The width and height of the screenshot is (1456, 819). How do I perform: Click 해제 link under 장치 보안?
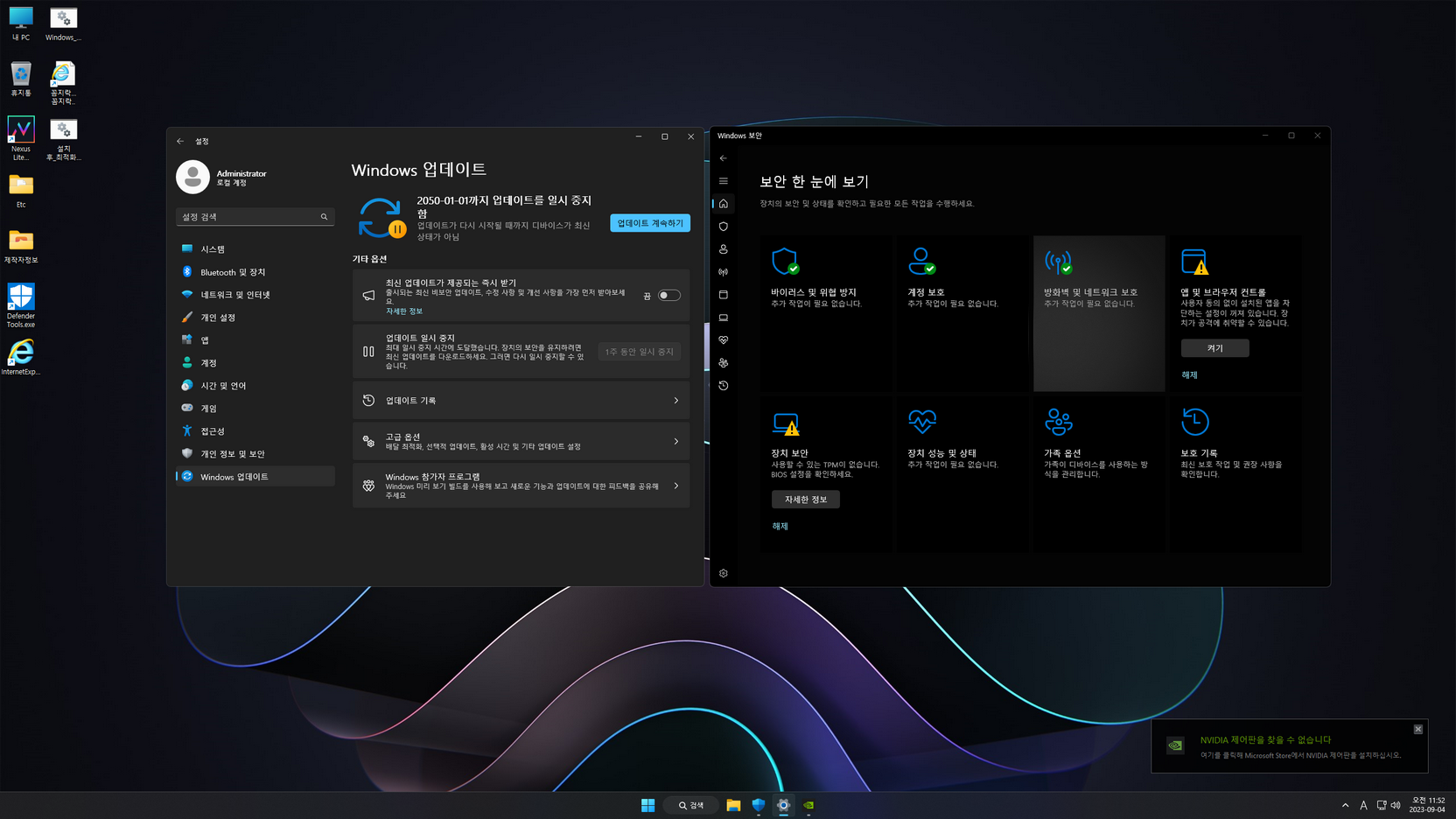coord(780,527)
